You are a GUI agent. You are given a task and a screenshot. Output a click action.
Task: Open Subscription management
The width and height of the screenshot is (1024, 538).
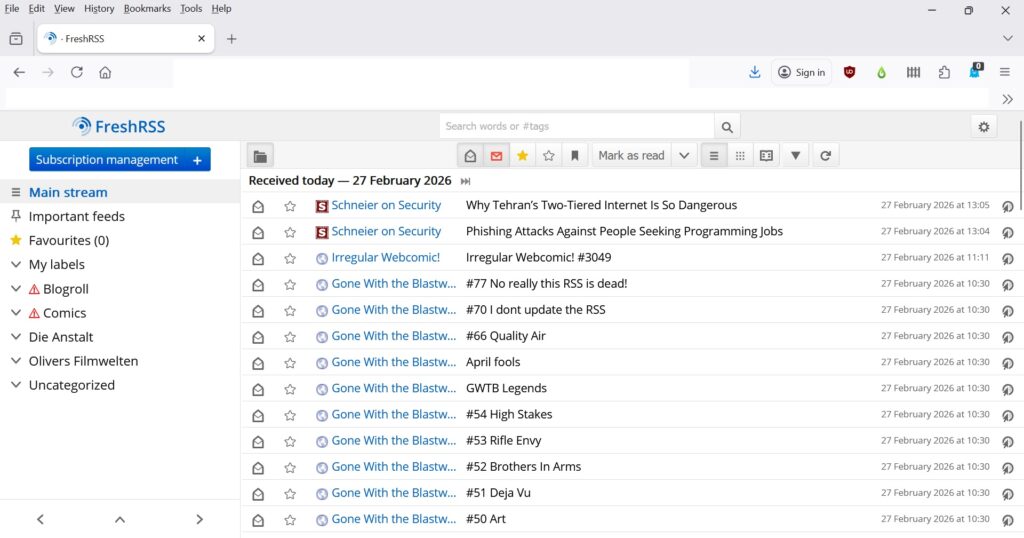(107, 160)
